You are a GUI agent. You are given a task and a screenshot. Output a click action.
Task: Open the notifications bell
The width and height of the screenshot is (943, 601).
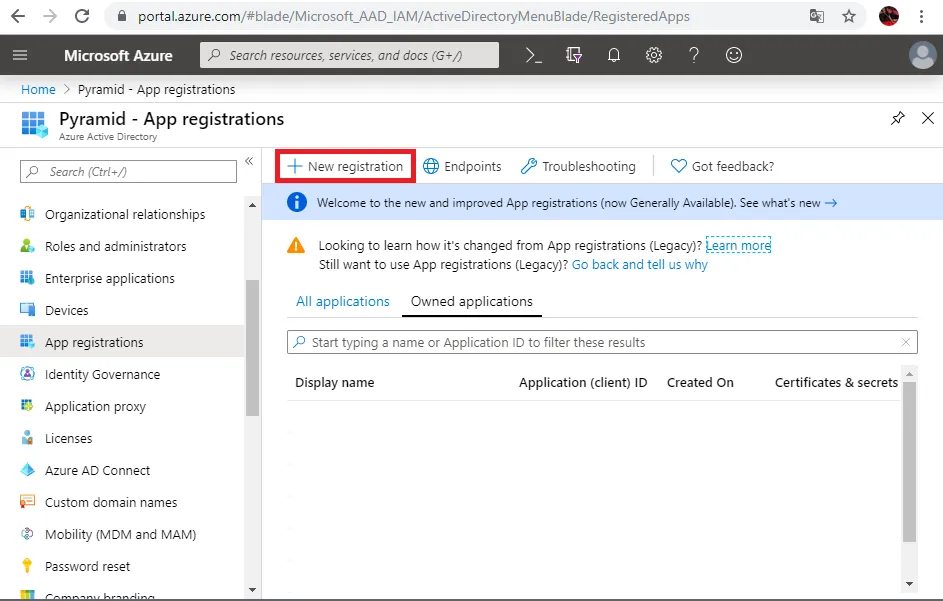[x=613, y=55]
